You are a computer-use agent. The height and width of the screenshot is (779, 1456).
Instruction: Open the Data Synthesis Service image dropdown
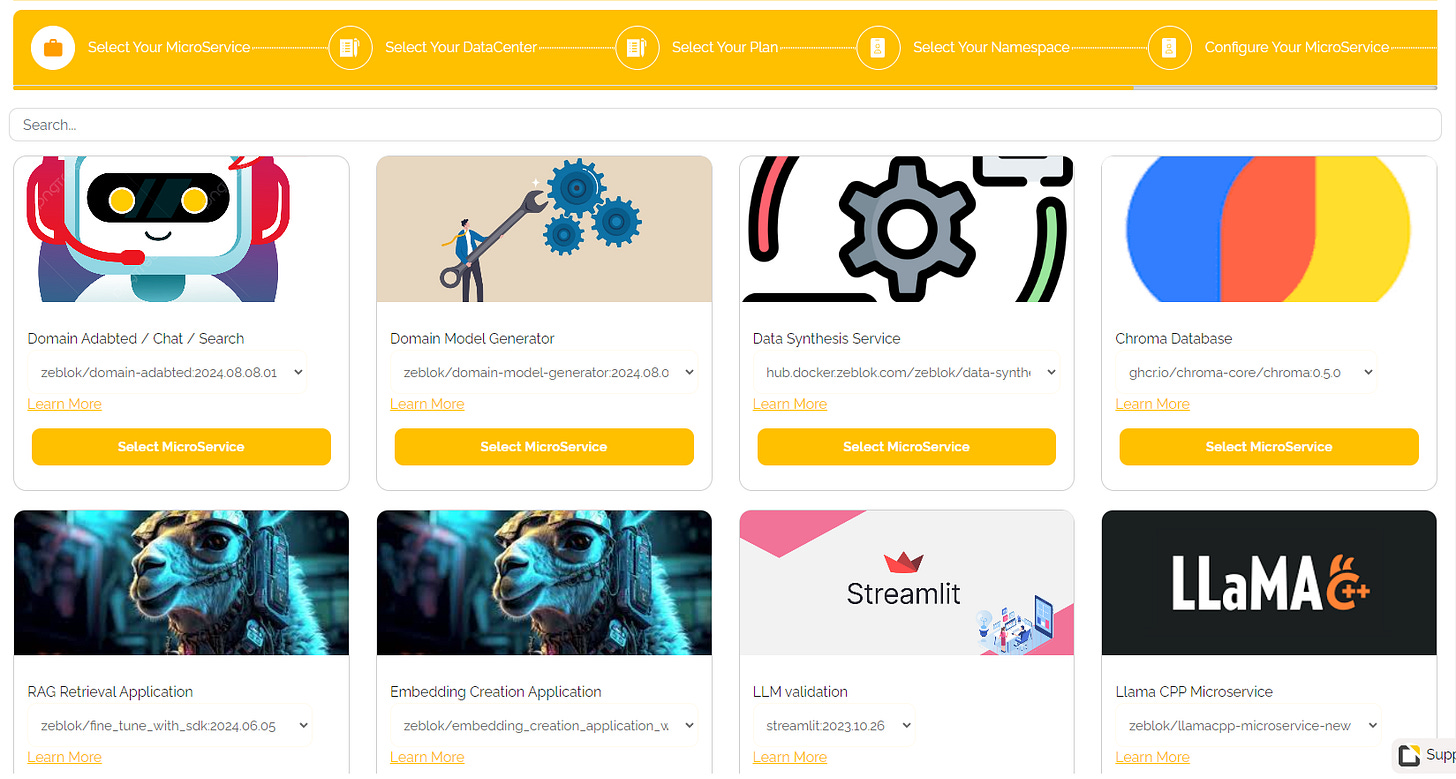click(x=908, y=372)
